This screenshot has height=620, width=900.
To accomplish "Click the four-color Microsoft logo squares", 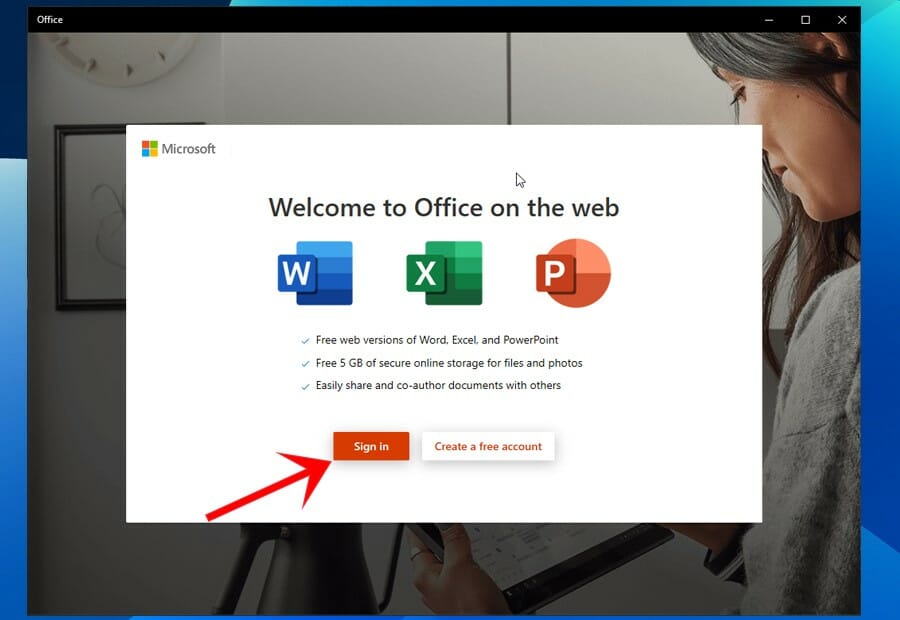I will tap(150, 149).
